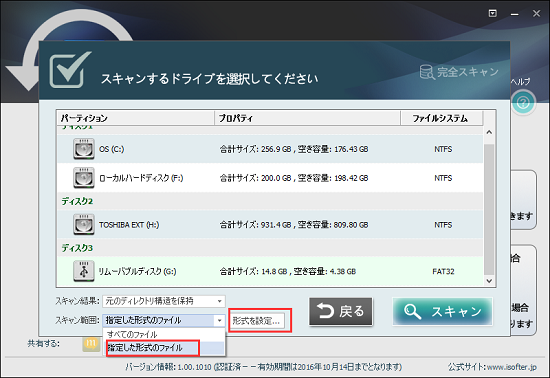Click the drive list scrollbar up arrow

[x=489, y=132]
